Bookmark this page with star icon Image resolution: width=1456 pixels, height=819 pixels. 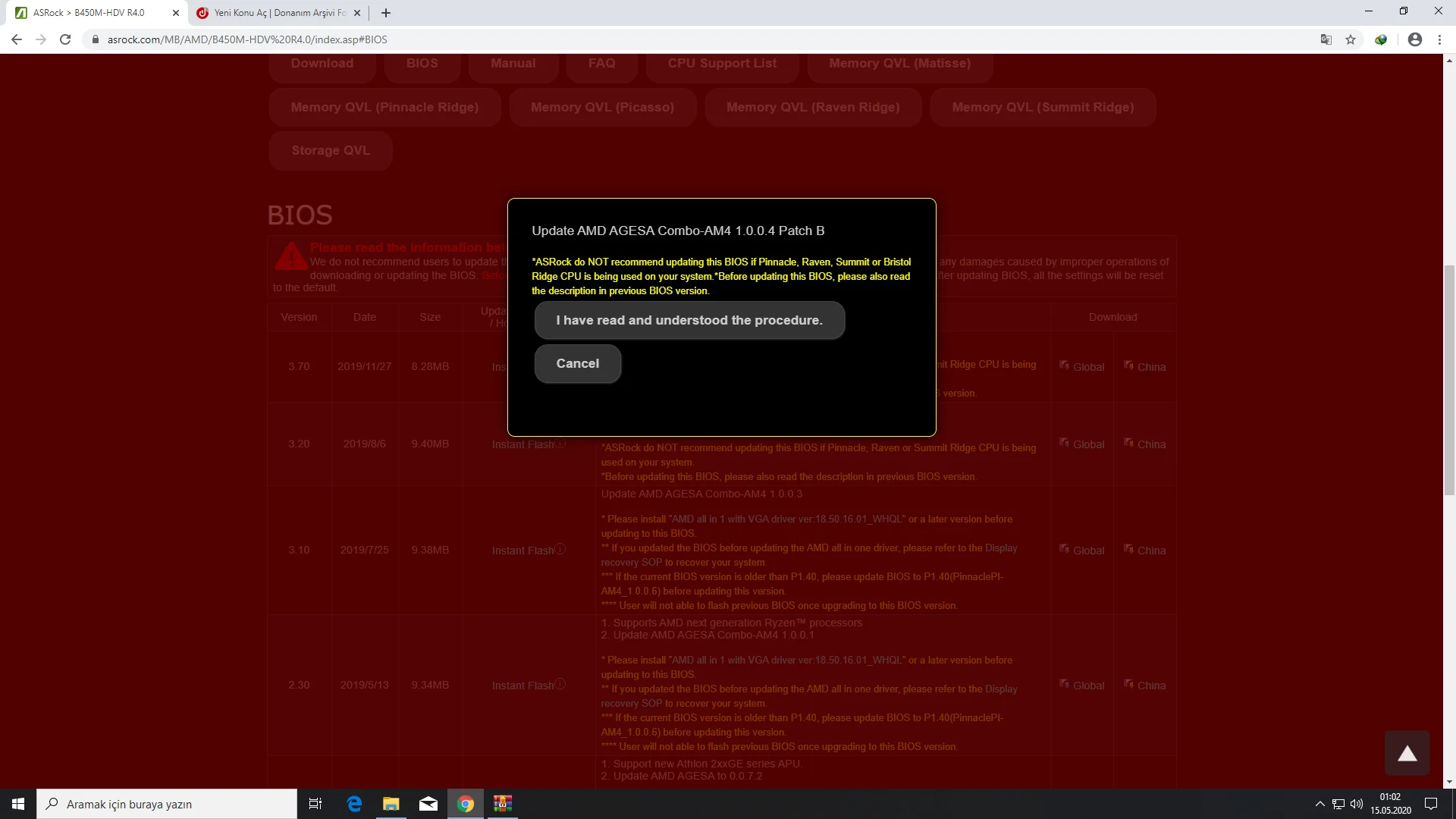click(x=1351, y=39)
